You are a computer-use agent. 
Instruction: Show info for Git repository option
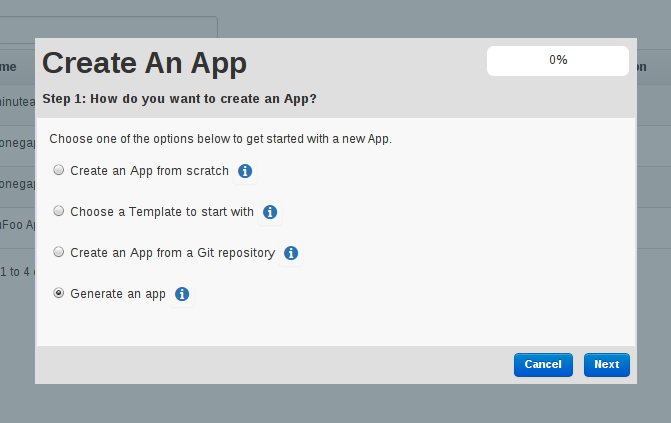tap(291, 253)
